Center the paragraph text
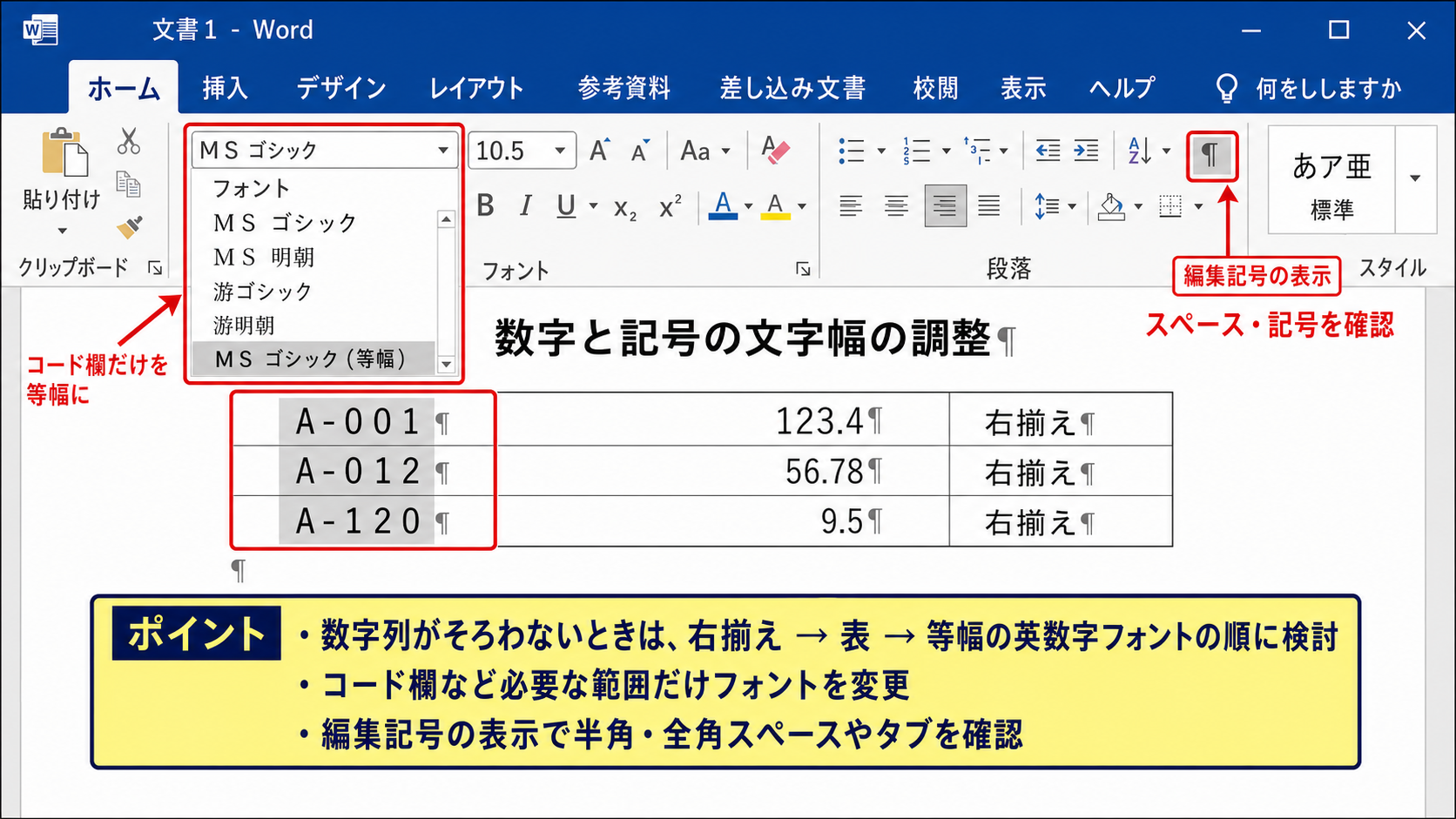Viewport: 1456px width, 819px height. (x=896, y=206)
